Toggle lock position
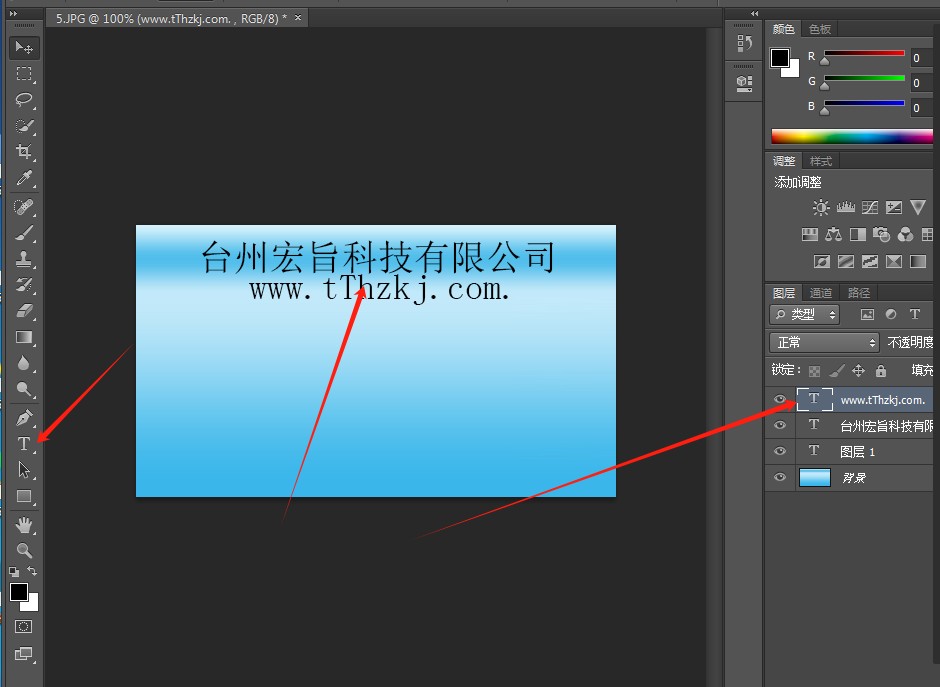The height and width of the screenshot is (687, 940). 858,371
